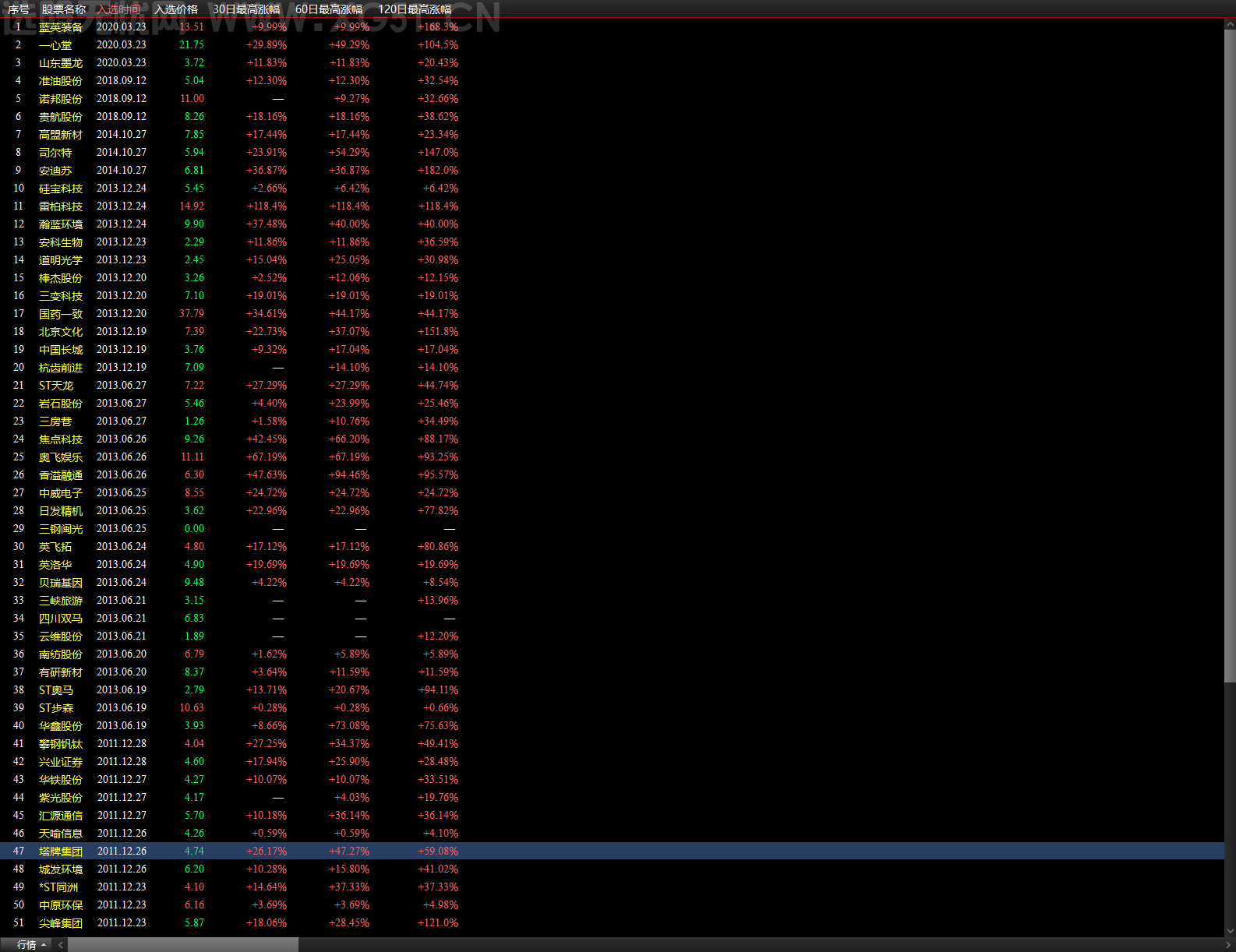Sort by the 序号 column header
Image resolution: width=1236 pixels, height=952 pixels.
point(19,9)
